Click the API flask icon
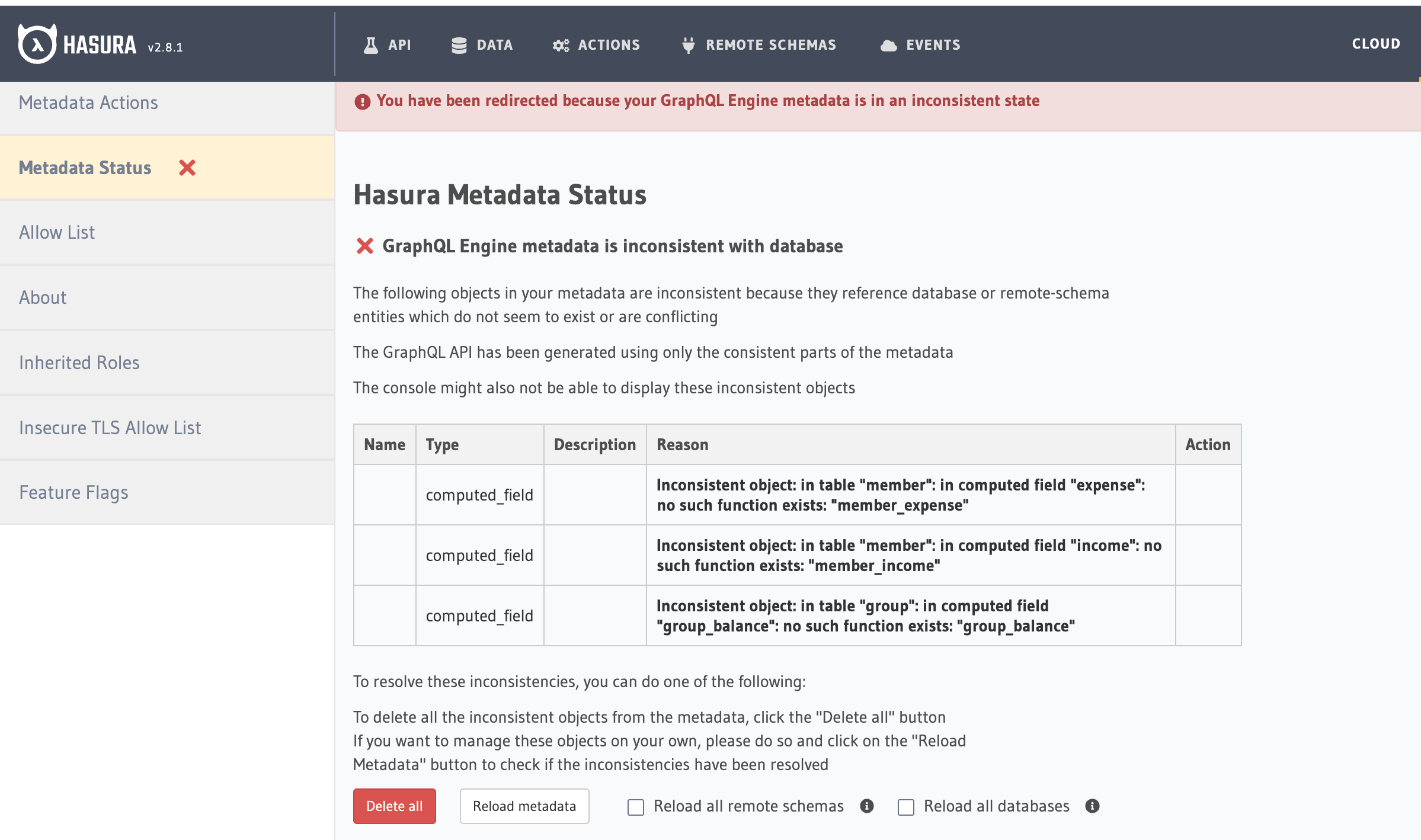 [x=371, y=45]
